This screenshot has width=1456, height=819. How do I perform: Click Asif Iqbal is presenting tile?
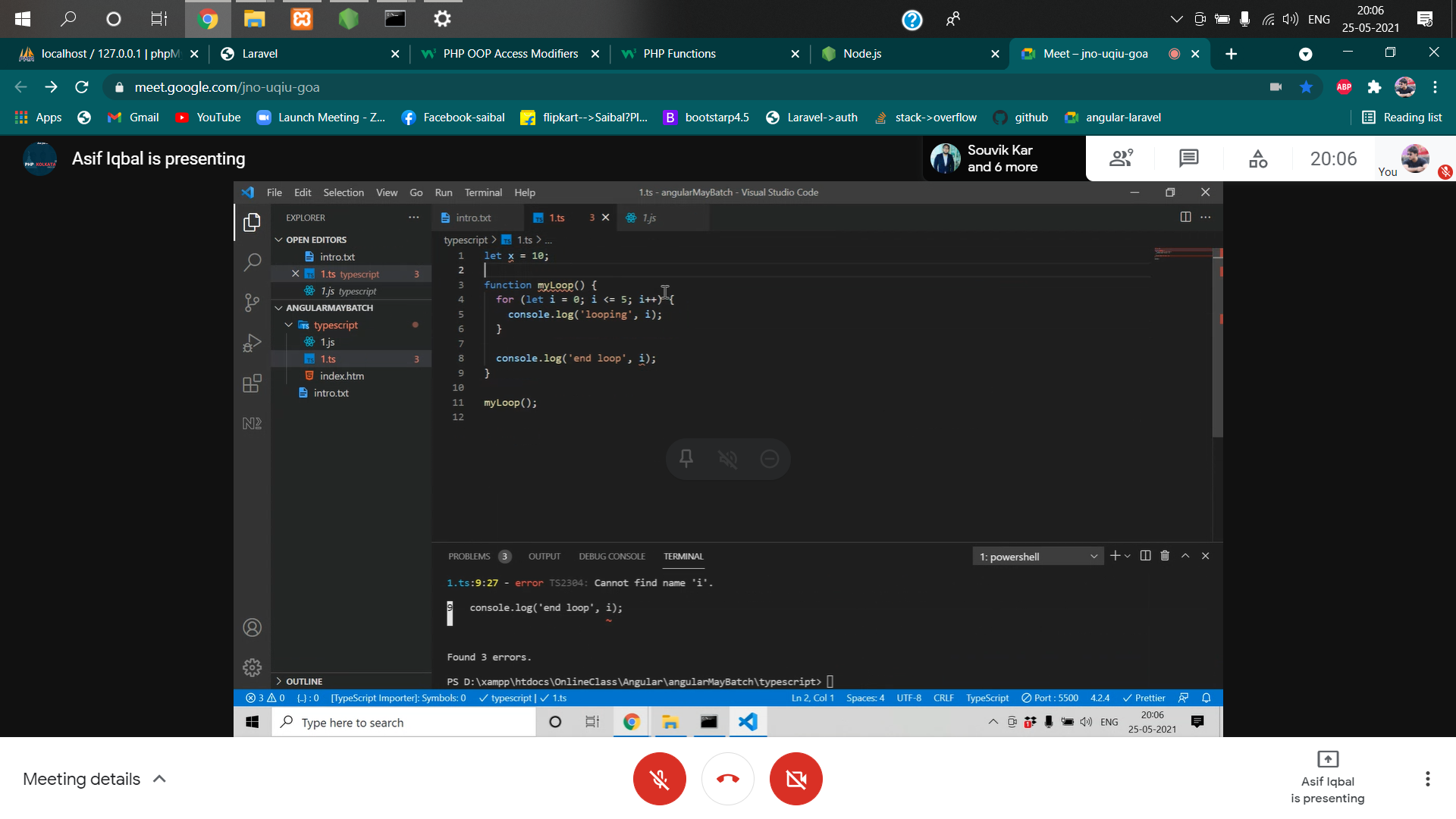[1328, 777]
